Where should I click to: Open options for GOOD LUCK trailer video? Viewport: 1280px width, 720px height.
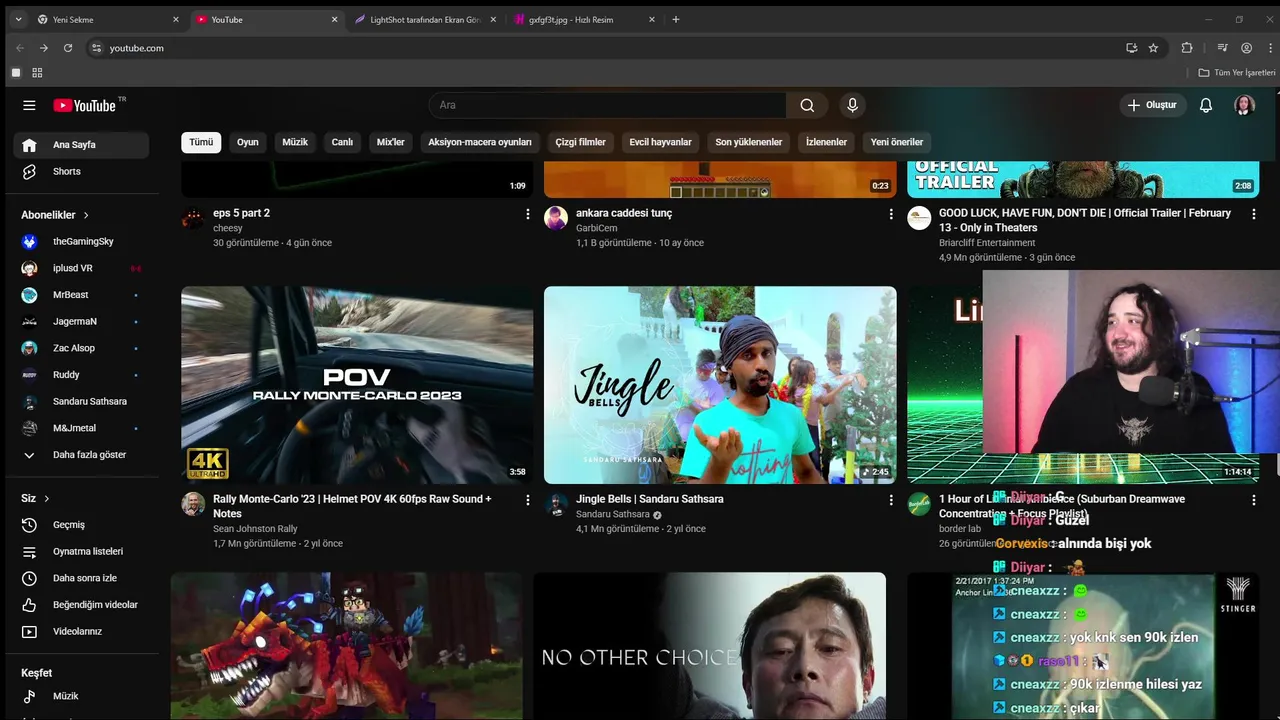point(1254,214)
